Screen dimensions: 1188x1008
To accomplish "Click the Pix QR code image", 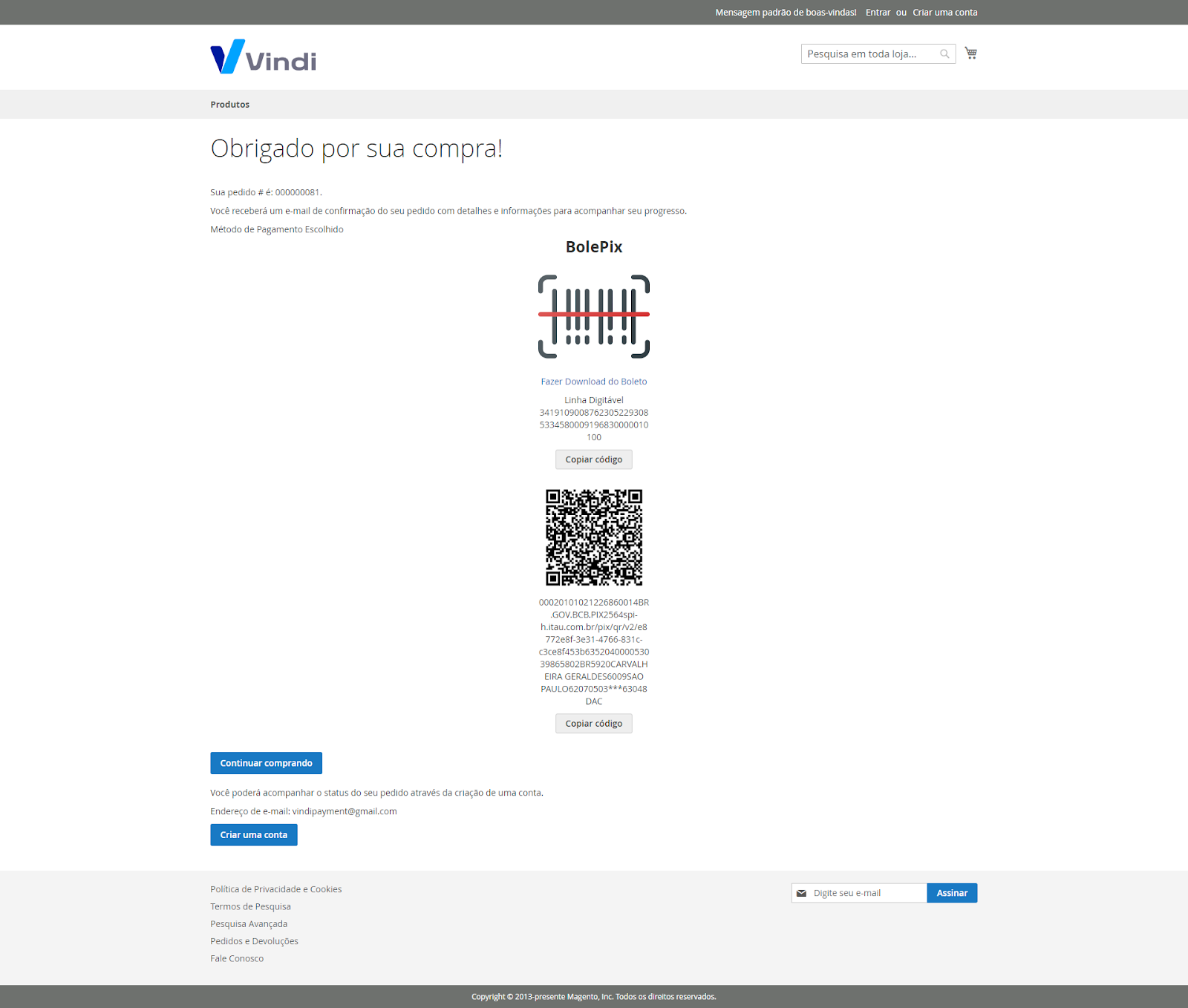I will point(594,537).
